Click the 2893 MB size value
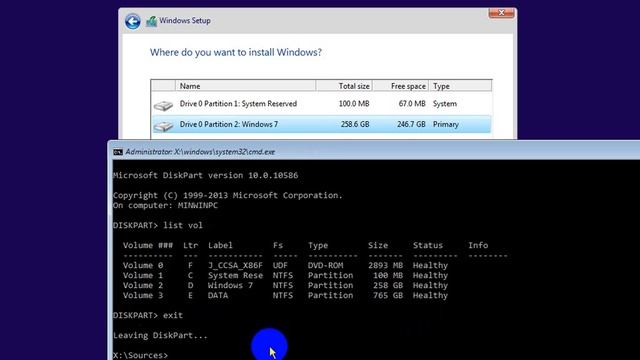 (385, 265)
